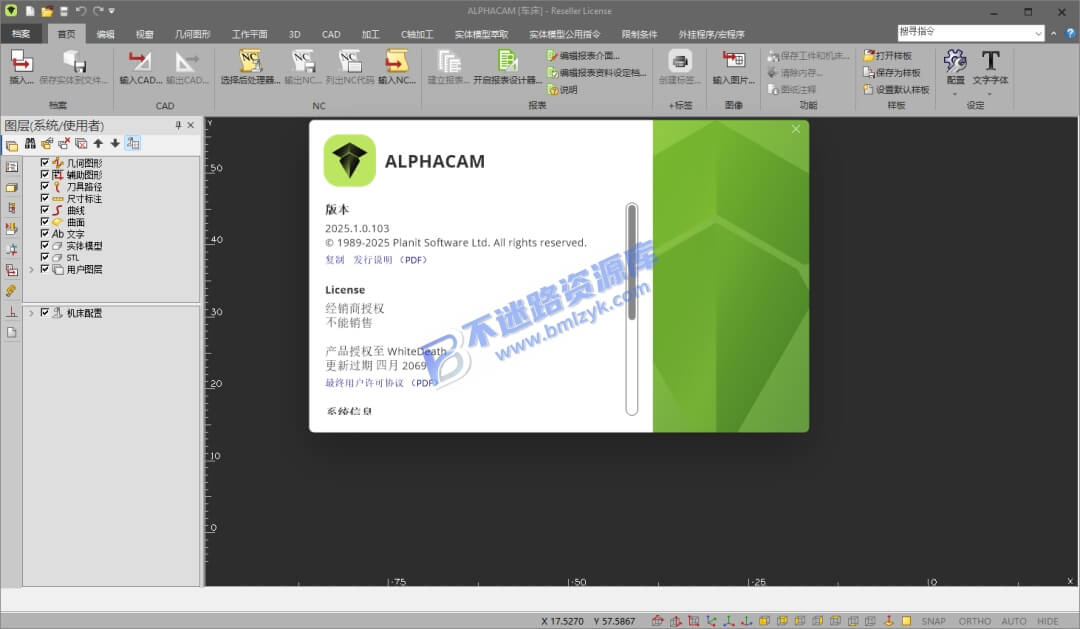Open the 配置 dropdown arrow
Image resolution: width=1080 pixels, height=629 pixels.
point(955,94)
